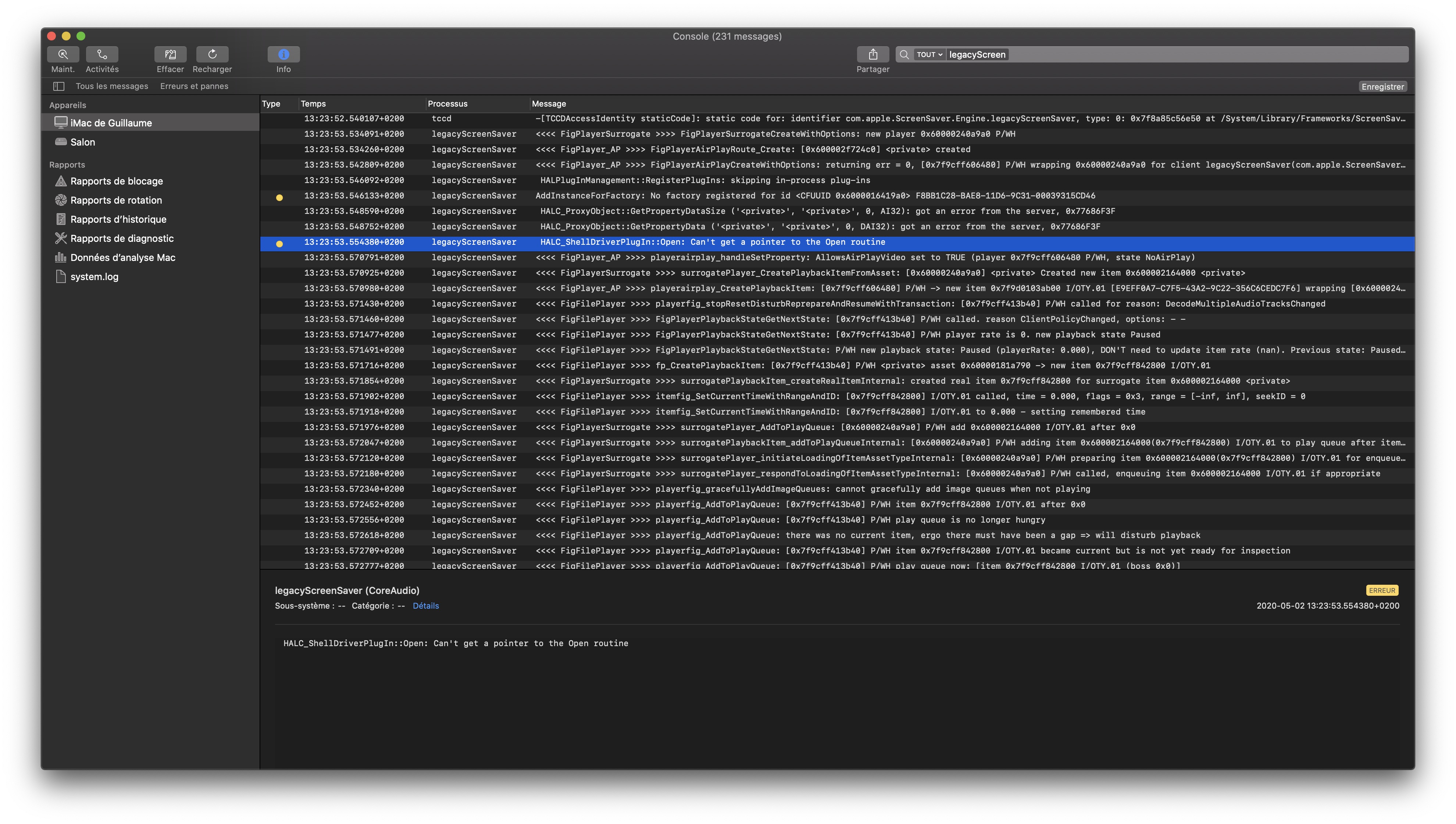The height and width of the screenshot is (824, 1456).
Task: Click the Enregistrer button
Action: [x=1382, y=87]
